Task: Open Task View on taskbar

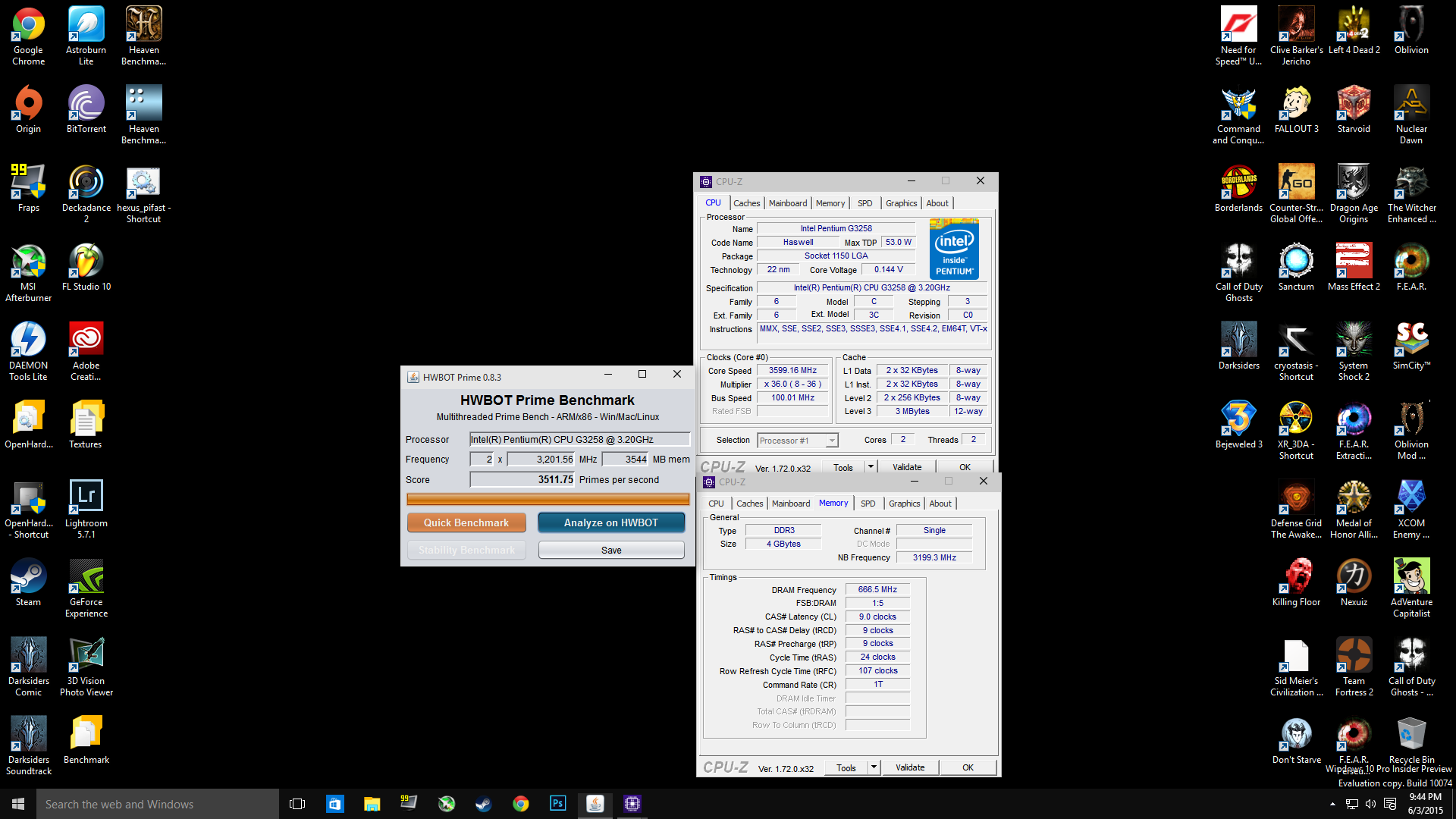Action: tap(297, 804)
